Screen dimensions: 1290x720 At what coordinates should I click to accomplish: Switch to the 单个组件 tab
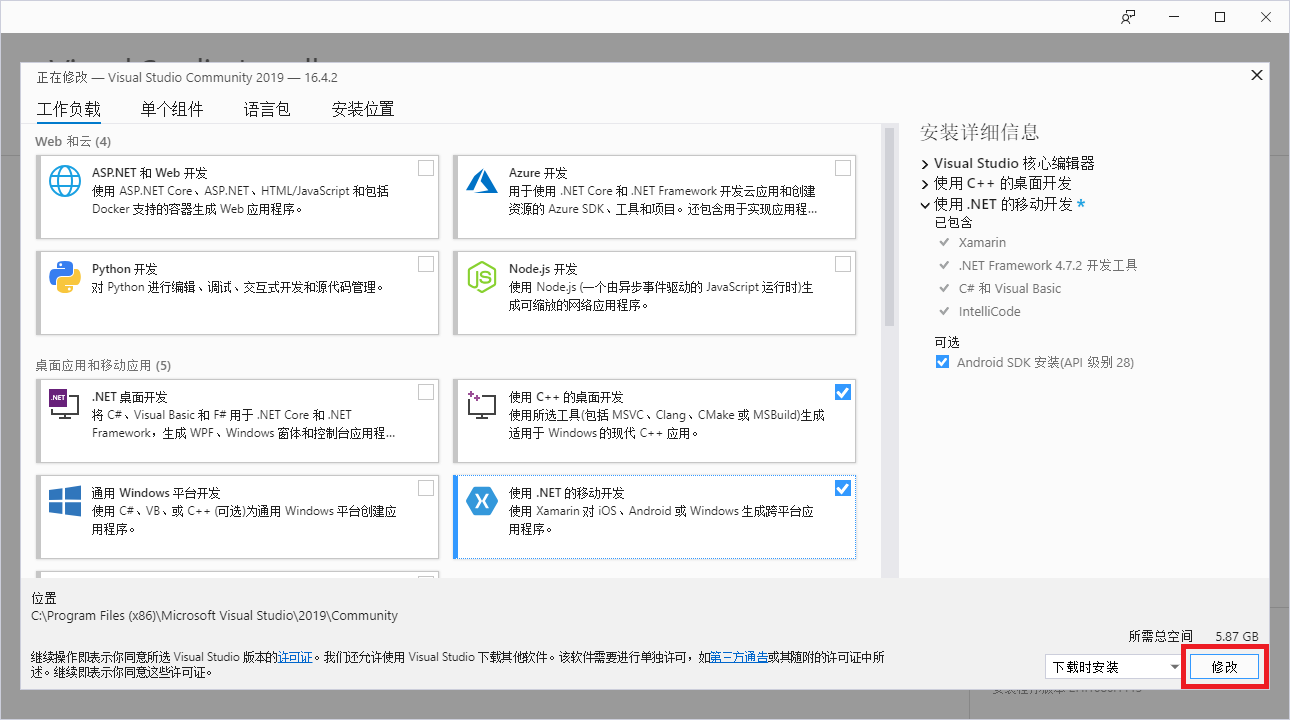coord(172,109)
